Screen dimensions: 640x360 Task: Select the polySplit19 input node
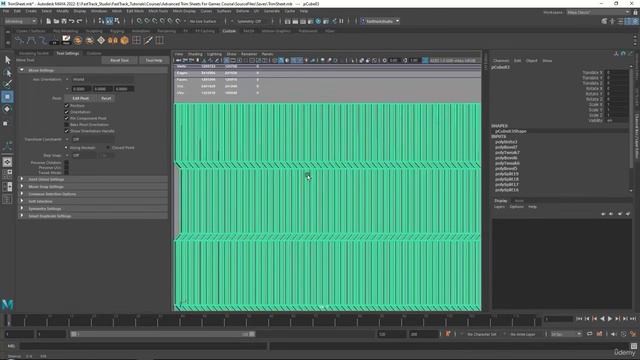507,174
